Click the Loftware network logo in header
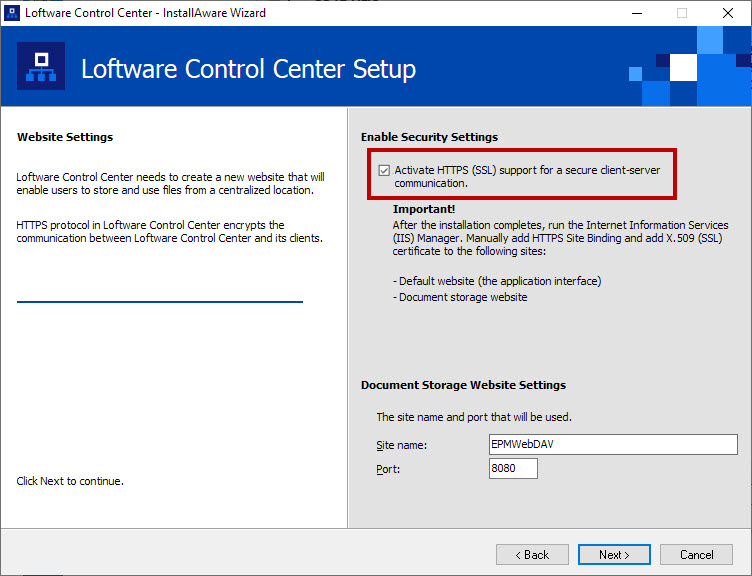Viewport: 752px width, 576px height. coord(41,67)
